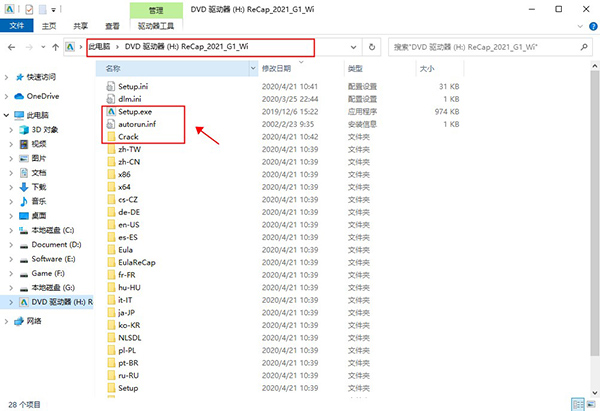Select the ru-RU folder row
Viewport: 600px width, 411px height.
pyautogui.click(x=279, y=376)
